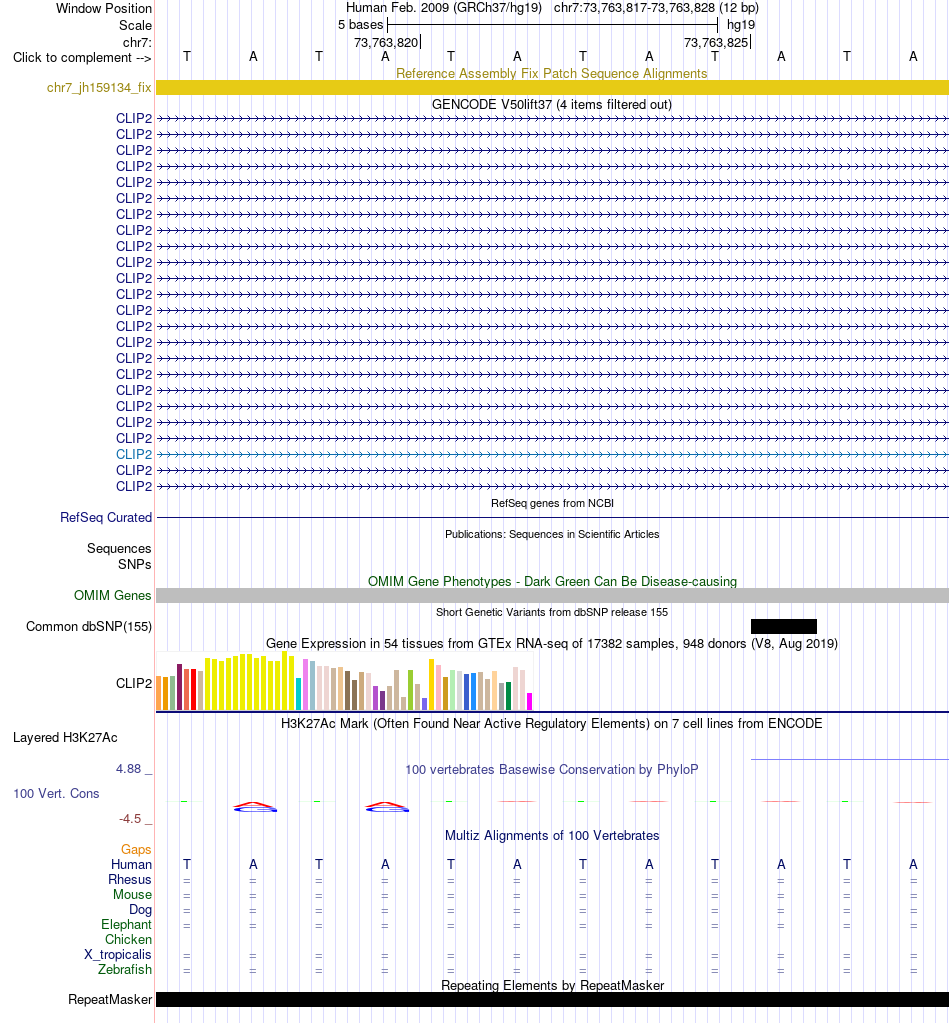Click the "hg19" scale bar label
Viewport: 950px width, 1023px height.
click(741, 25)
